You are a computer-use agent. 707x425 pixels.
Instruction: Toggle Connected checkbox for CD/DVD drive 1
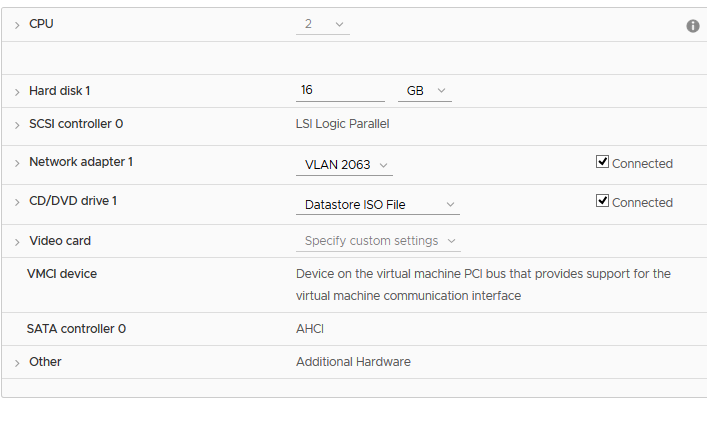(x=602, y=201)
